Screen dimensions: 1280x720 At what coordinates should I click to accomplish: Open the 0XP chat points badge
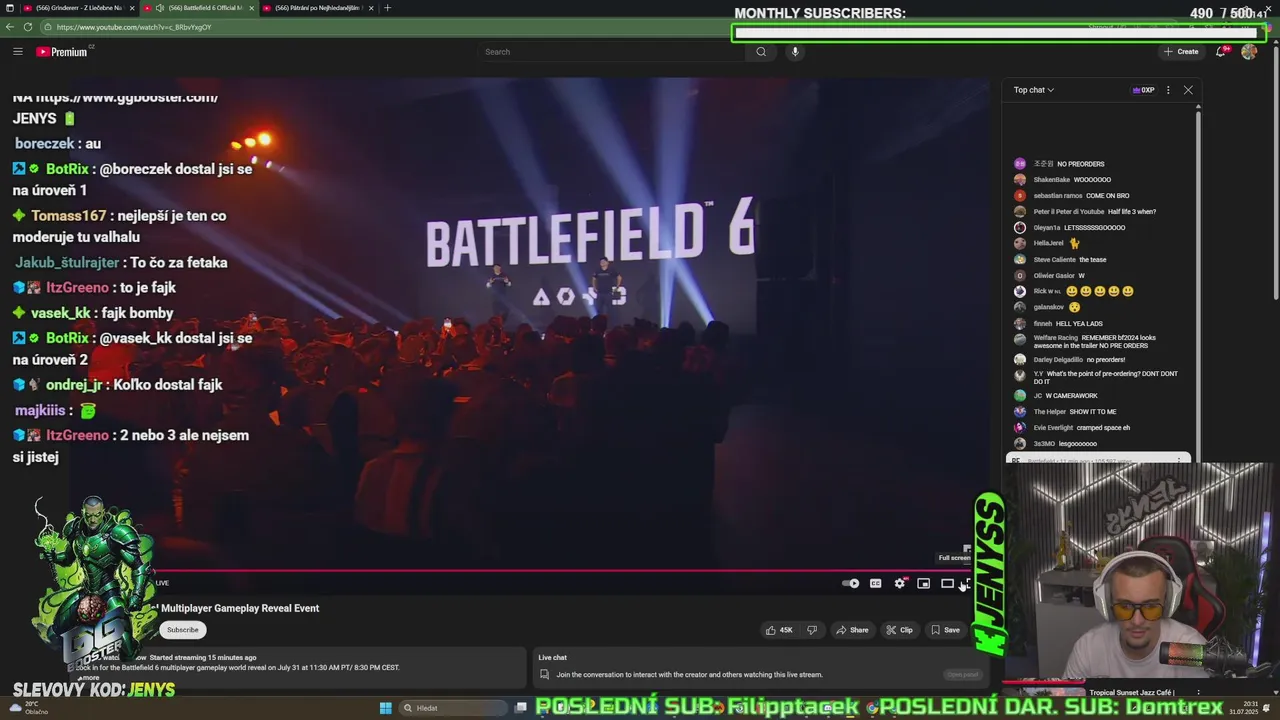(x=1143, y=90)
